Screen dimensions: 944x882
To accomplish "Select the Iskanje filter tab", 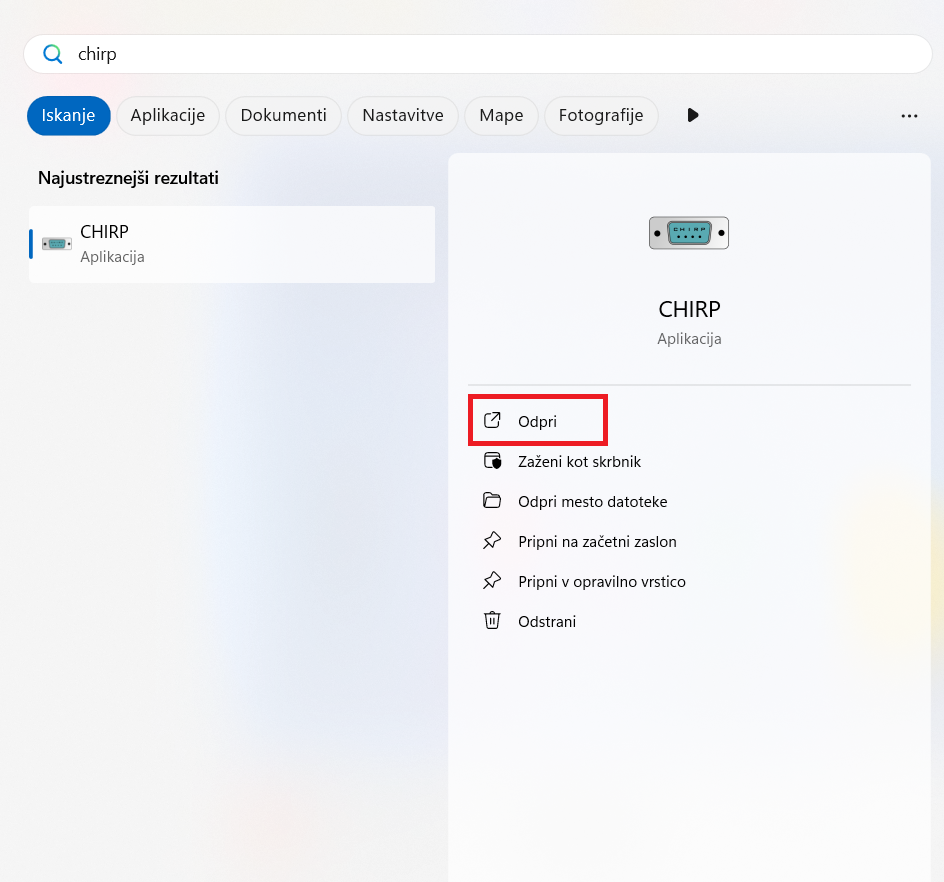I will [x=69, y=116].
